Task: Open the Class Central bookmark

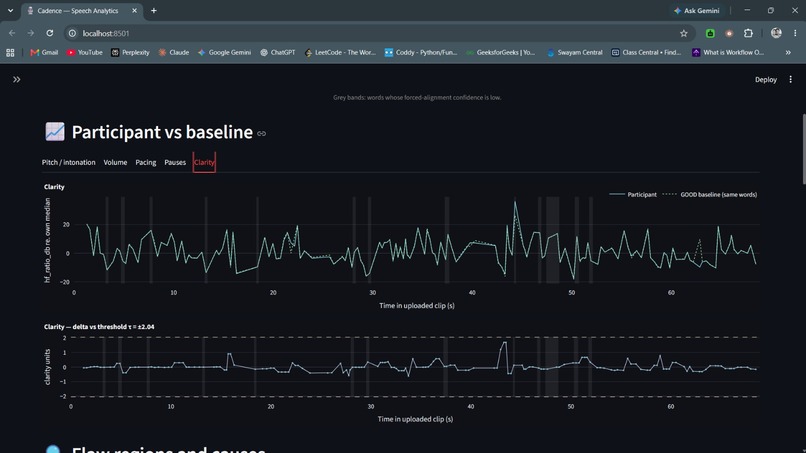Action: point(646,52)
